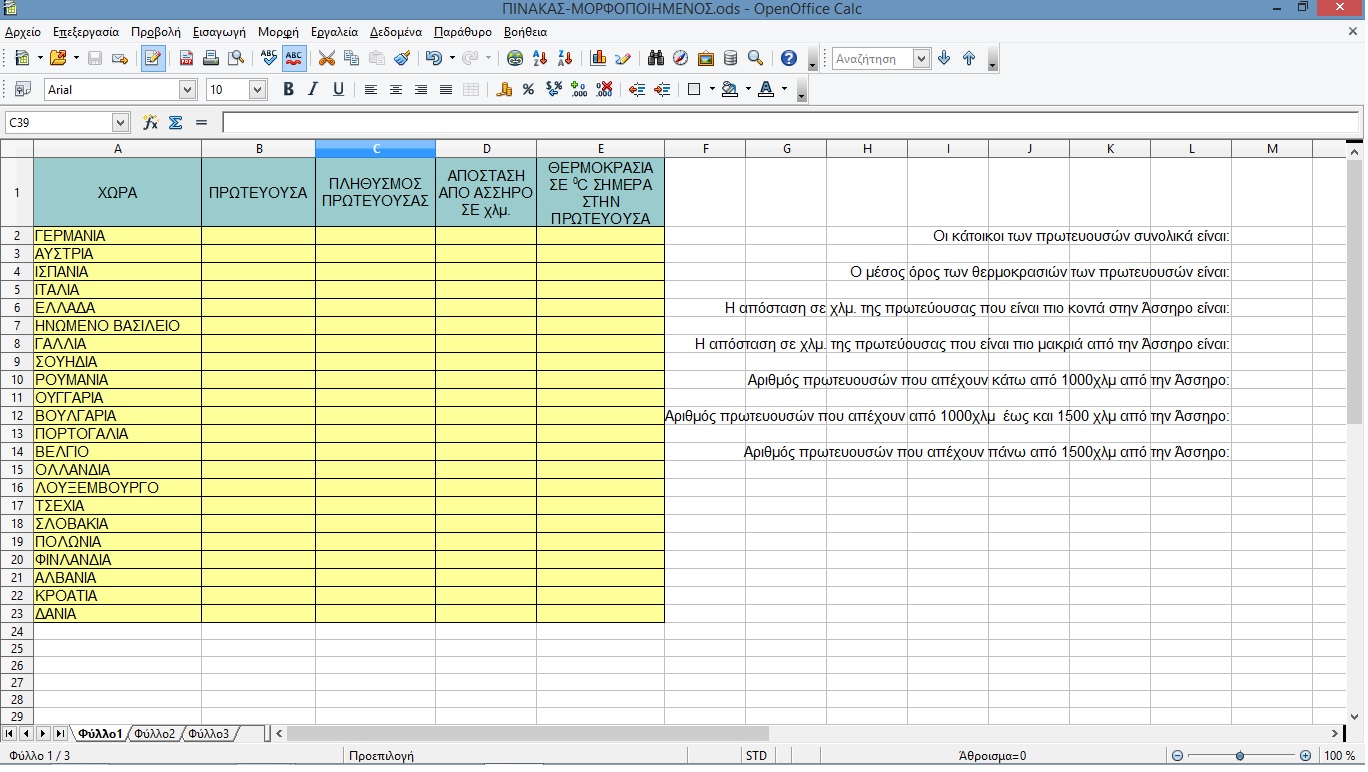Apply currency number format icon
The image size is (1368, 772).
(504, 89)
